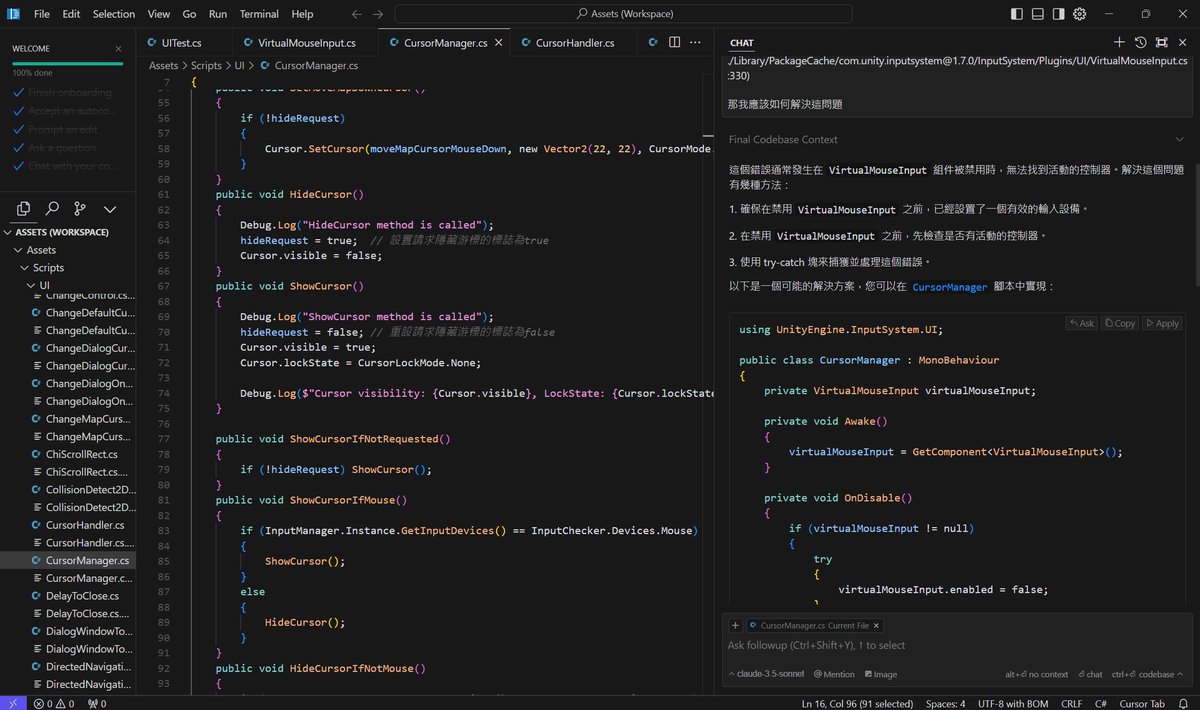Click Scripts in the breadcrumb path

click(206, 65)
